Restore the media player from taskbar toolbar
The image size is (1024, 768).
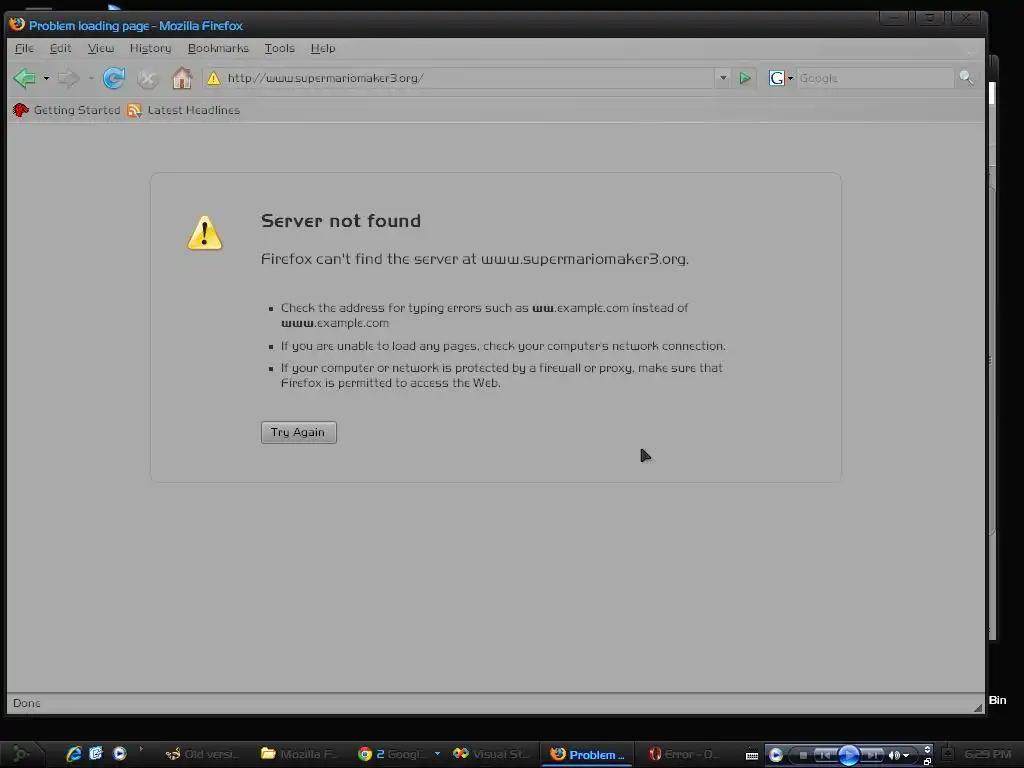tap(927, 761)
